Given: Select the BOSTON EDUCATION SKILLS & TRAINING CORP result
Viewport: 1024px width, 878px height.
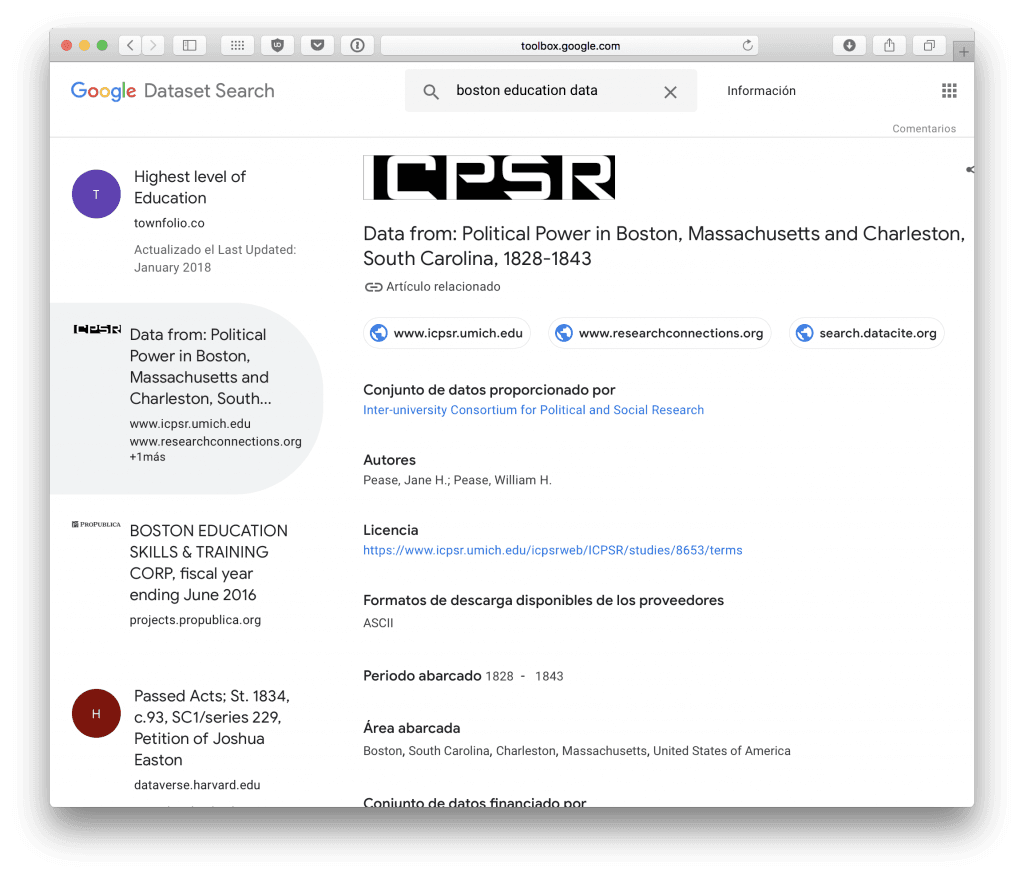Looking at the screenshot, I should [187, 574].
